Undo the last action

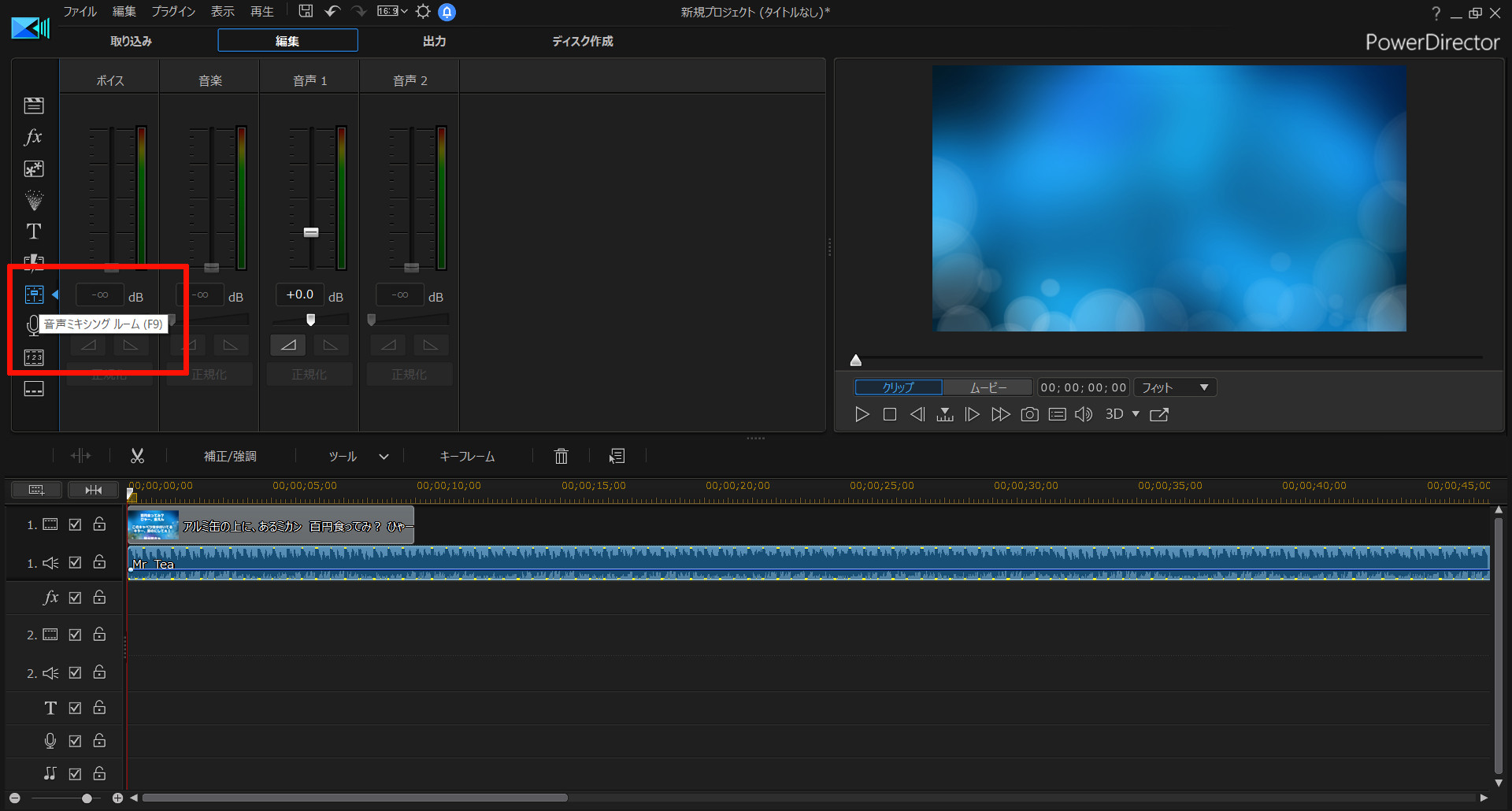point(332,11)
